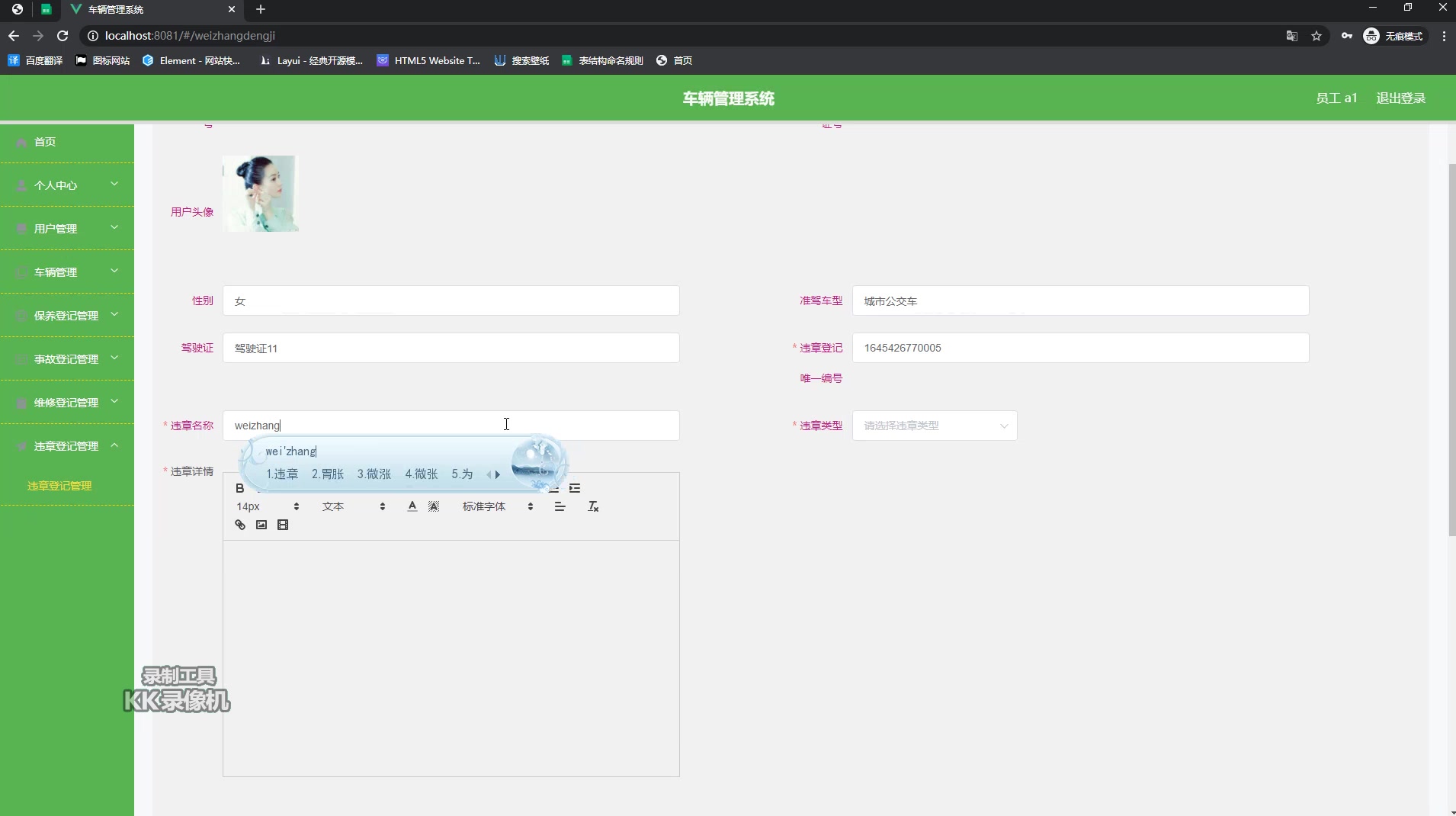This screenshot has width=1456, height=816.
Task: Collapse the 违章登记管理 parent sidebar menu
Action: click(67, 446)
